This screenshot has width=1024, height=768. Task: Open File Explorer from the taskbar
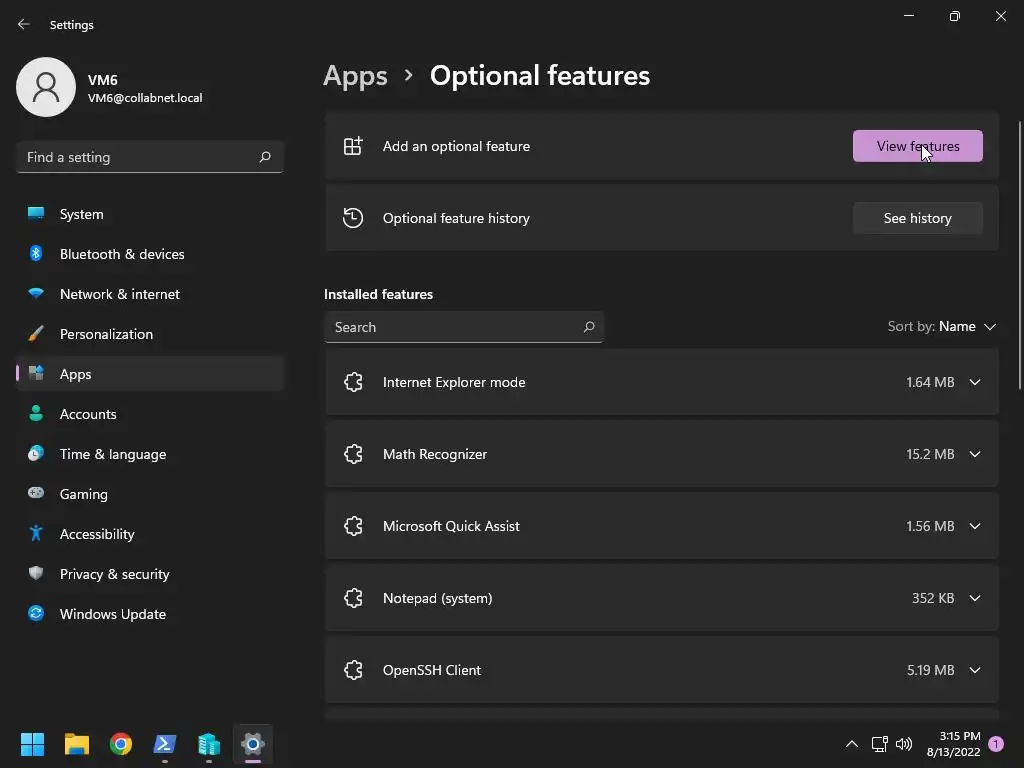[x=77, y=744]
